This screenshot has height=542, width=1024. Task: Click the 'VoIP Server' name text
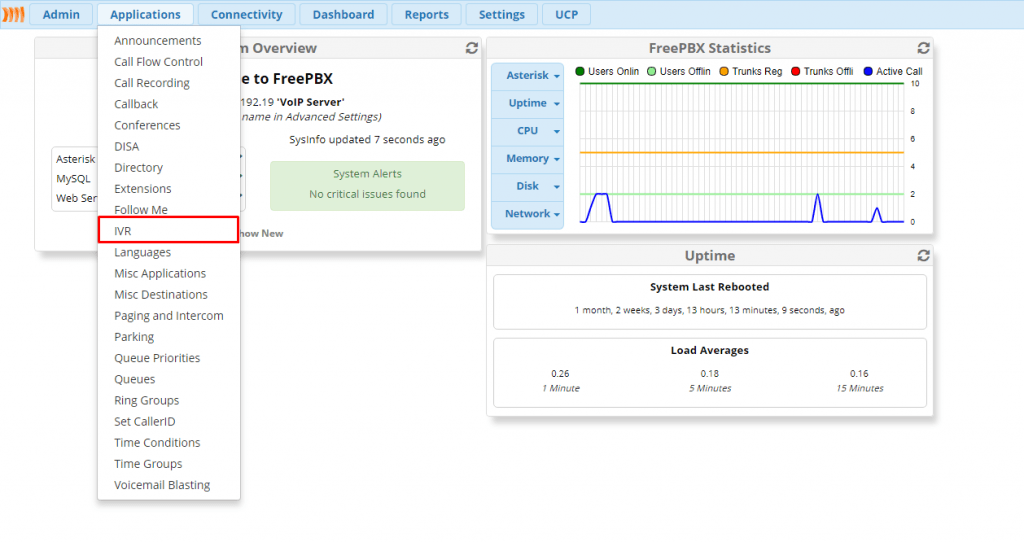tap(312, 103)
